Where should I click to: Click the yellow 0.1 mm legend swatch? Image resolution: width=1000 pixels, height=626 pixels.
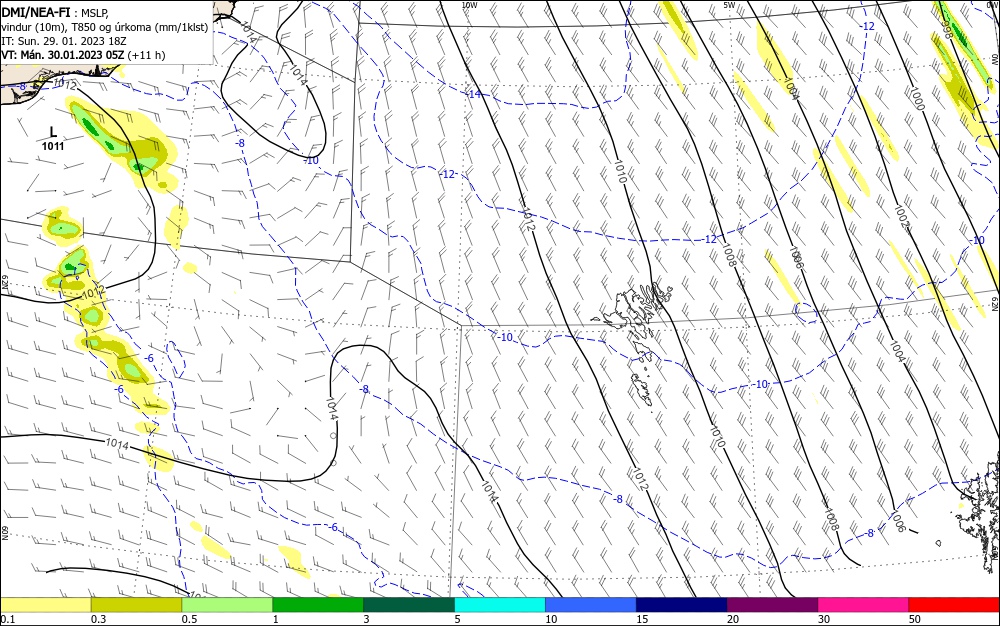click(46, 605)
